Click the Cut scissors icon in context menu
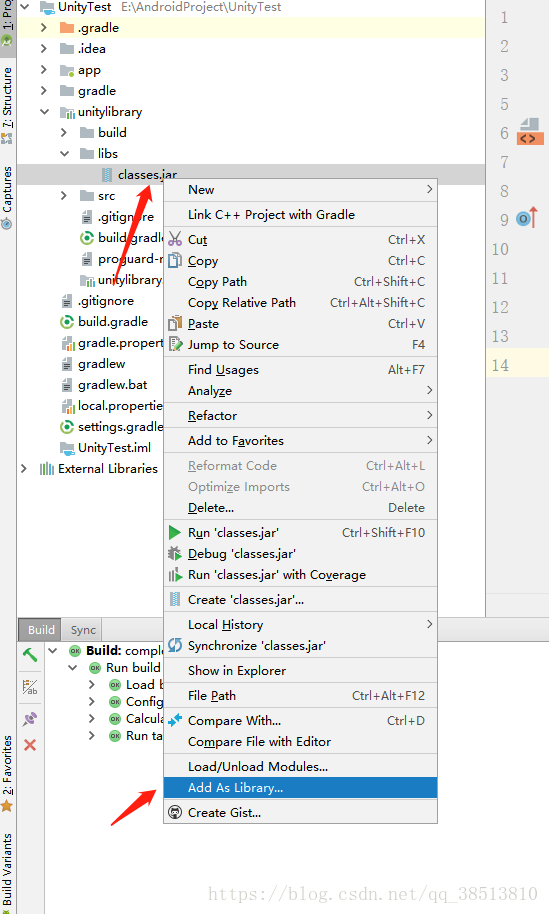549x914 pixels. (175, 239)
